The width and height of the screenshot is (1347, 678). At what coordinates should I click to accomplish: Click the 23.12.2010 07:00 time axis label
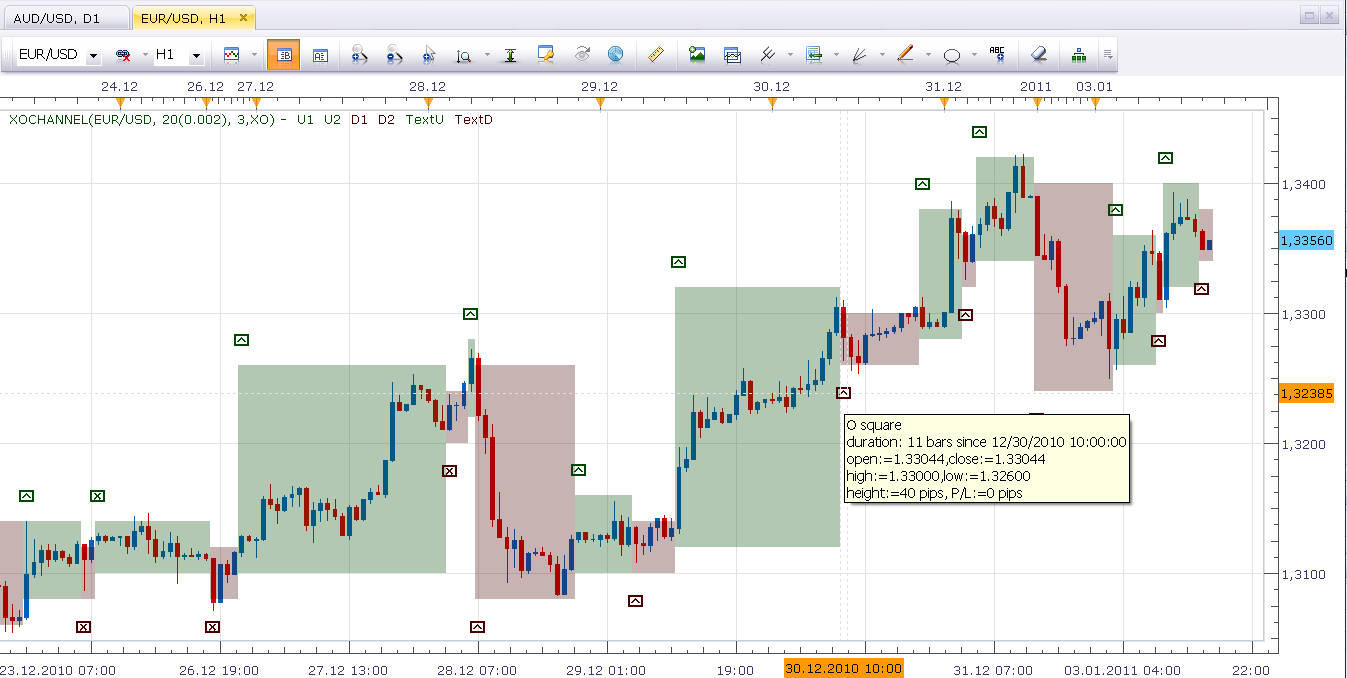pos(58,669)
